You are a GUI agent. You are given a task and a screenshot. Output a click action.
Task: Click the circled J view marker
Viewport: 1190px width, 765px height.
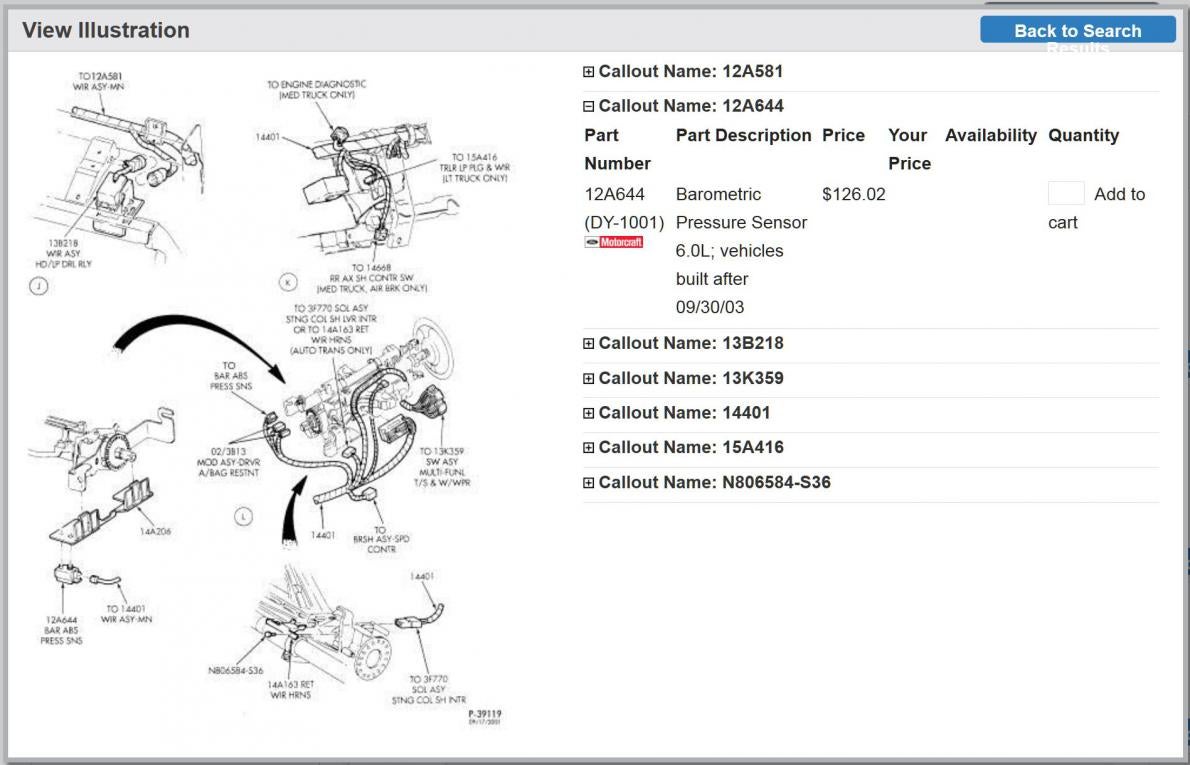coord(39,286)
